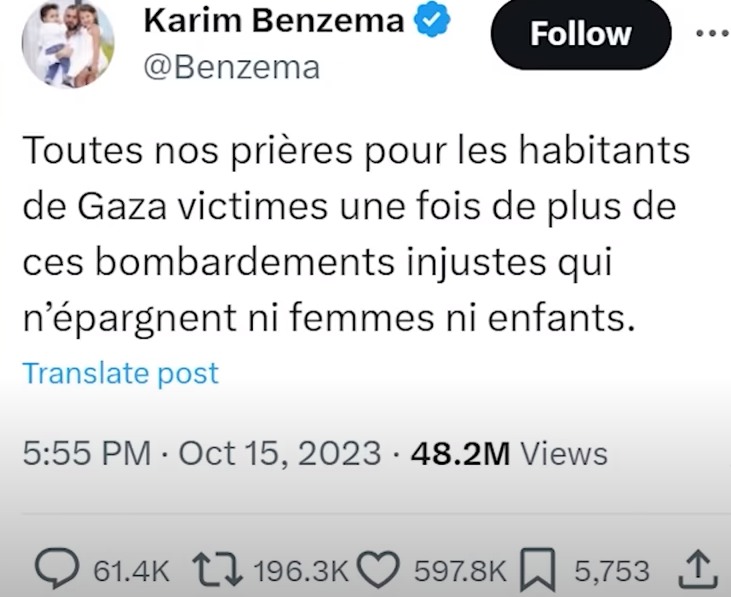Open Karim Benzema's profile picture
This screenshot has height=597, width=731.
click(68, 42)
